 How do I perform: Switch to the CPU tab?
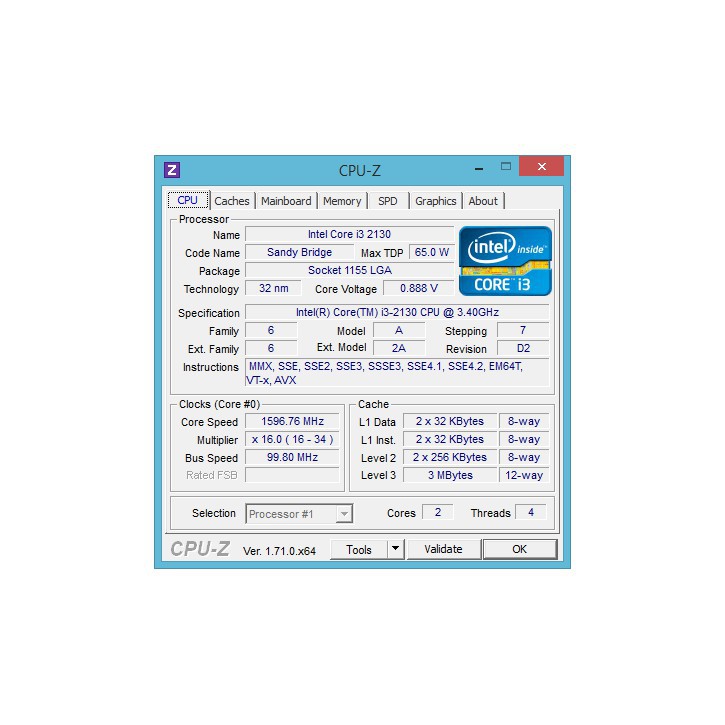point(188,200)
